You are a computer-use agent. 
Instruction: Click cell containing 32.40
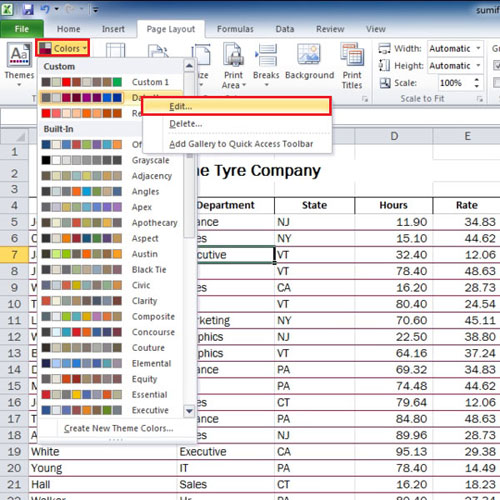coord(394,255)
